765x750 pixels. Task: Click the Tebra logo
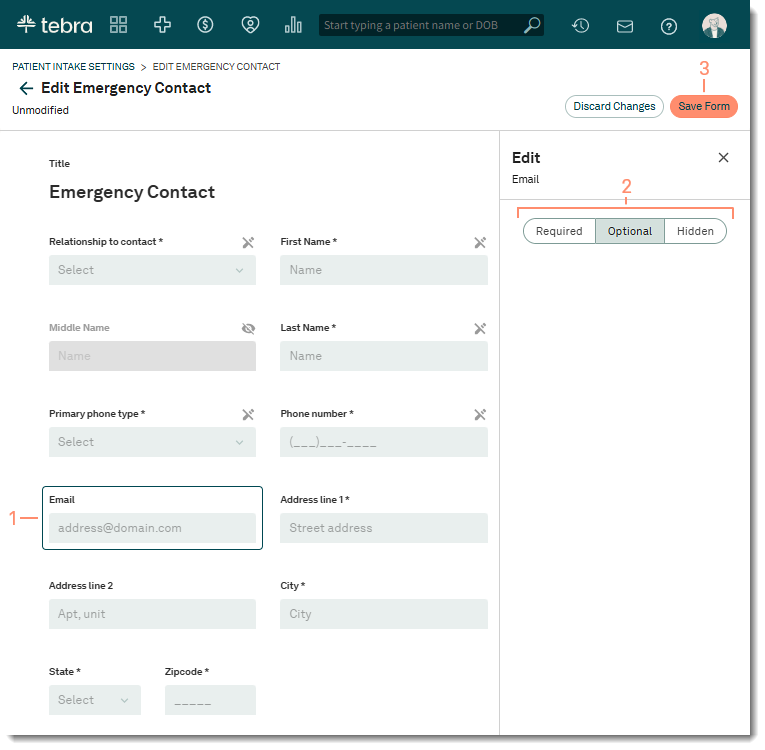(x=54, y=24)
